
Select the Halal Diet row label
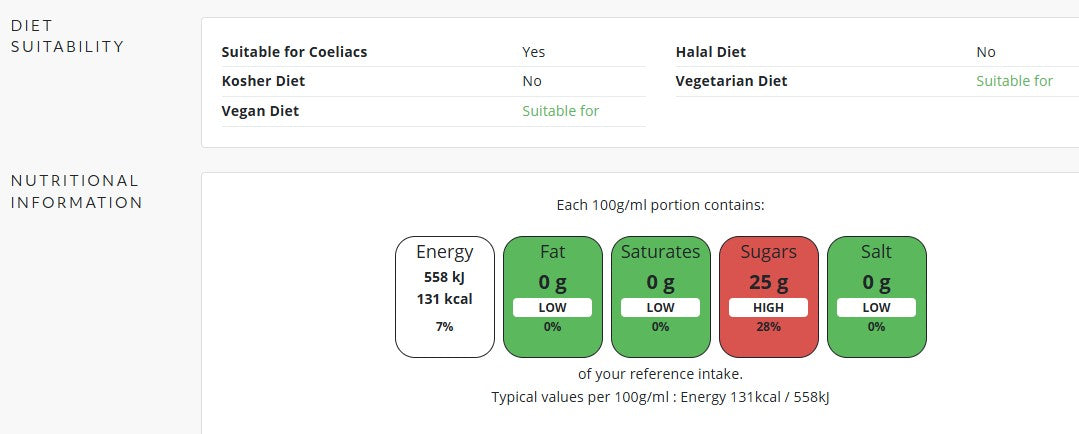click(711, 52)
